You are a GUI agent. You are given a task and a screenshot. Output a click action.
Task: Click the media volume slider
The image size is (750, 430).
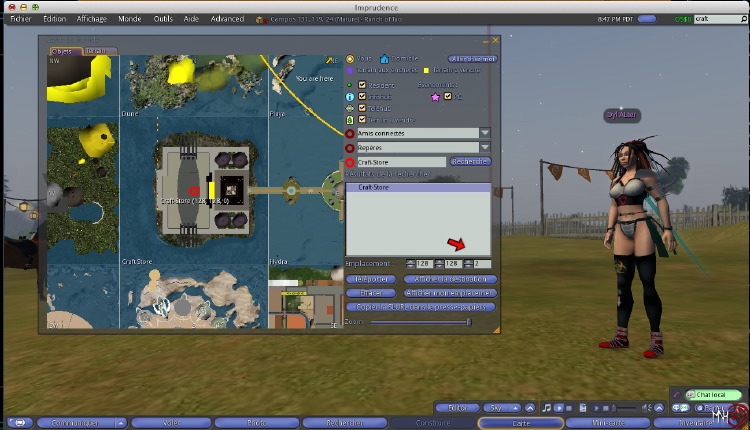tap(623, 408)
